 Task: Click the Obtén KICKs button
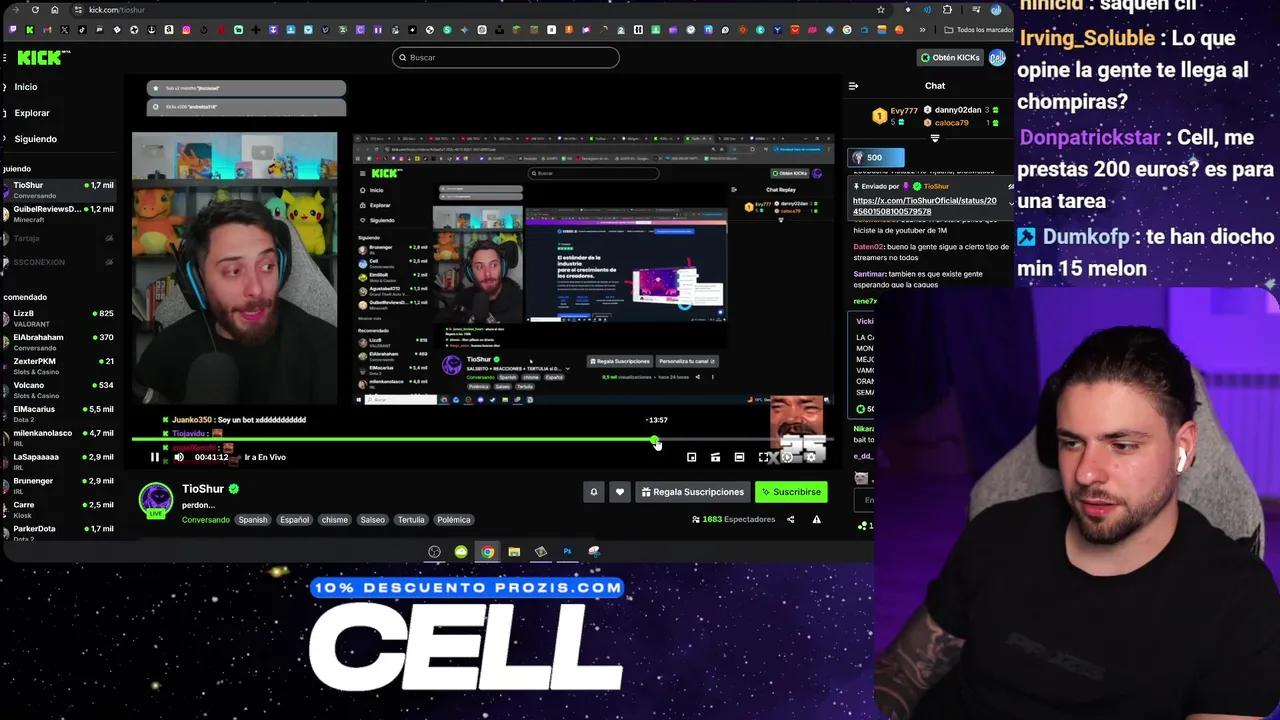tap(950, 58)
